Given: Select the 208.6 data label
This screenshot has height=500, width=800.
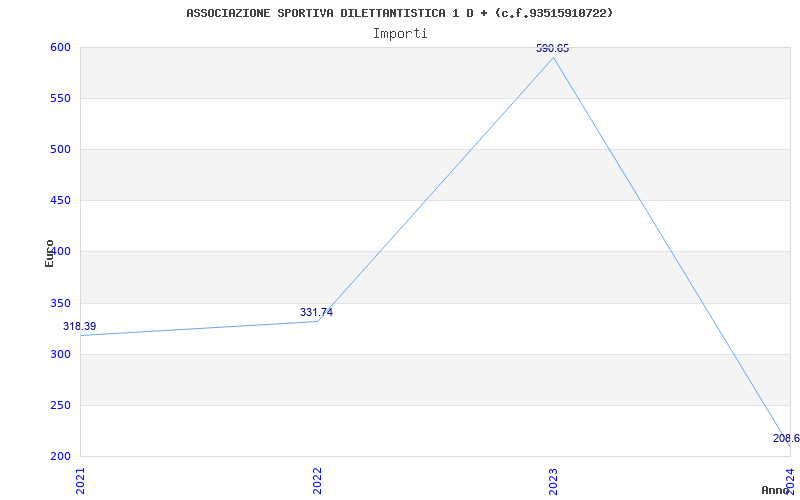Looking at the screenshot, I should 786,438.
